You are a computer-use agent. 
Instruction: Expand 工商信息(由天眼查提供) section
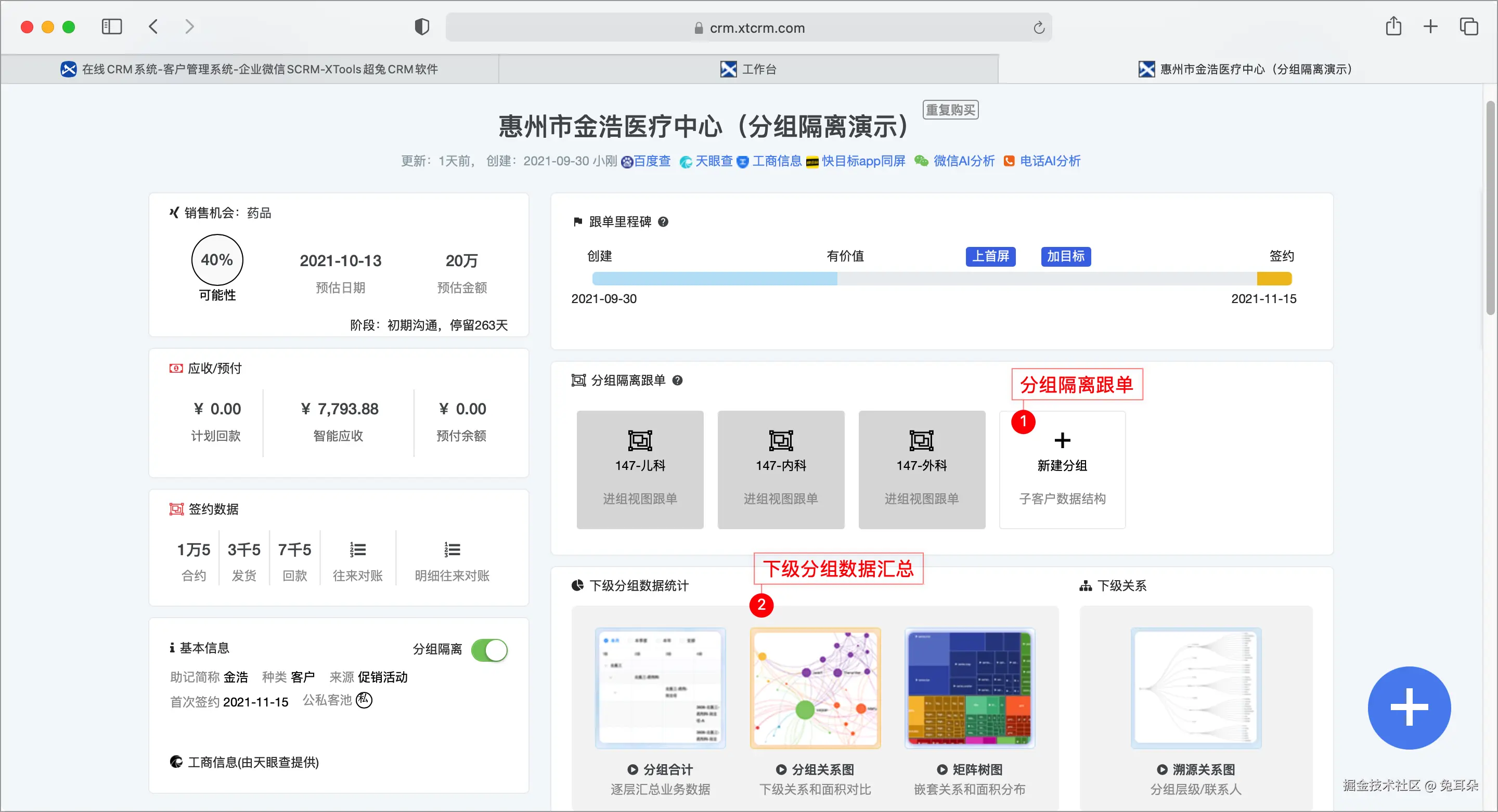coord(252,762)
